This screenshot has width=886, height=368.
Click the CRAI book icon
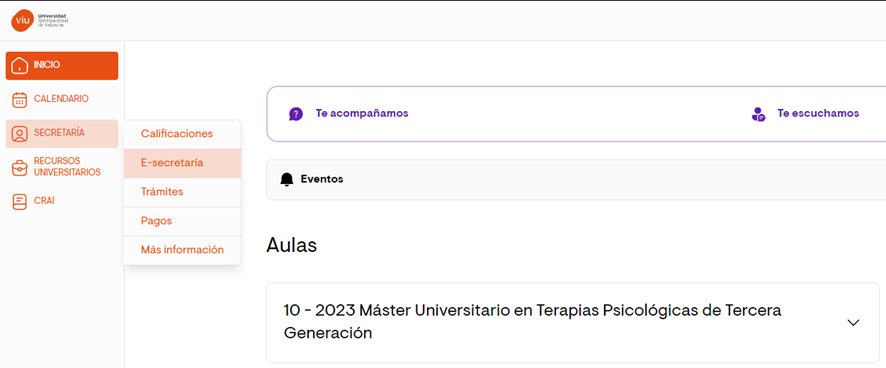(20, 201)
